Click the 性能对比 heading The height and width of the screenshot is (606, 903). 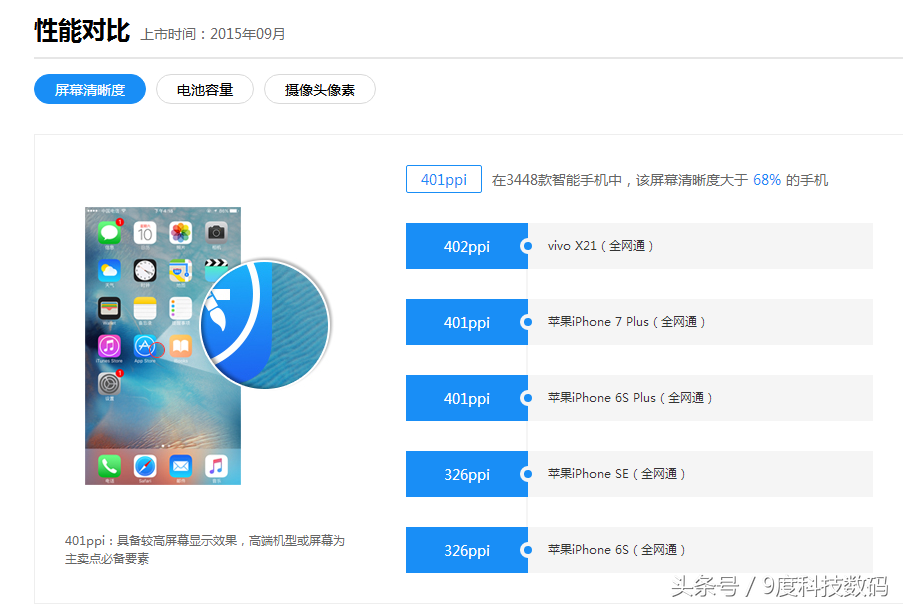click(x=82, y=30)
